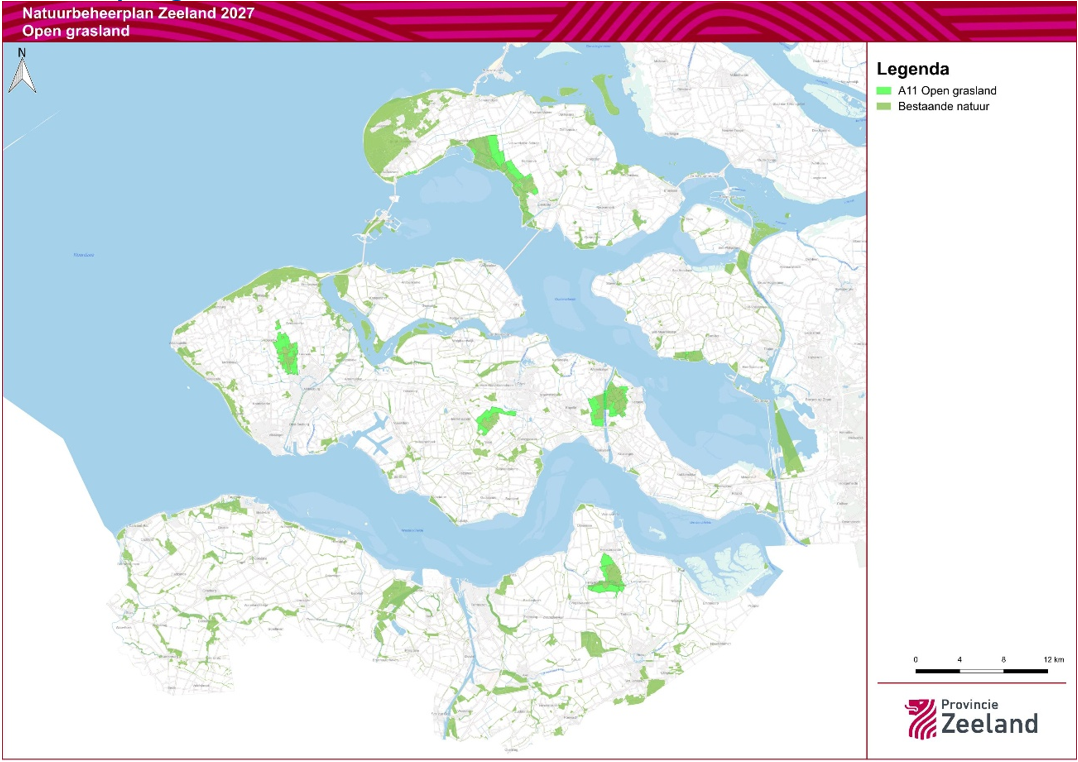Click the map scale bar
This screenshot has width=1078, height=762.
click(x=982, y=671)
